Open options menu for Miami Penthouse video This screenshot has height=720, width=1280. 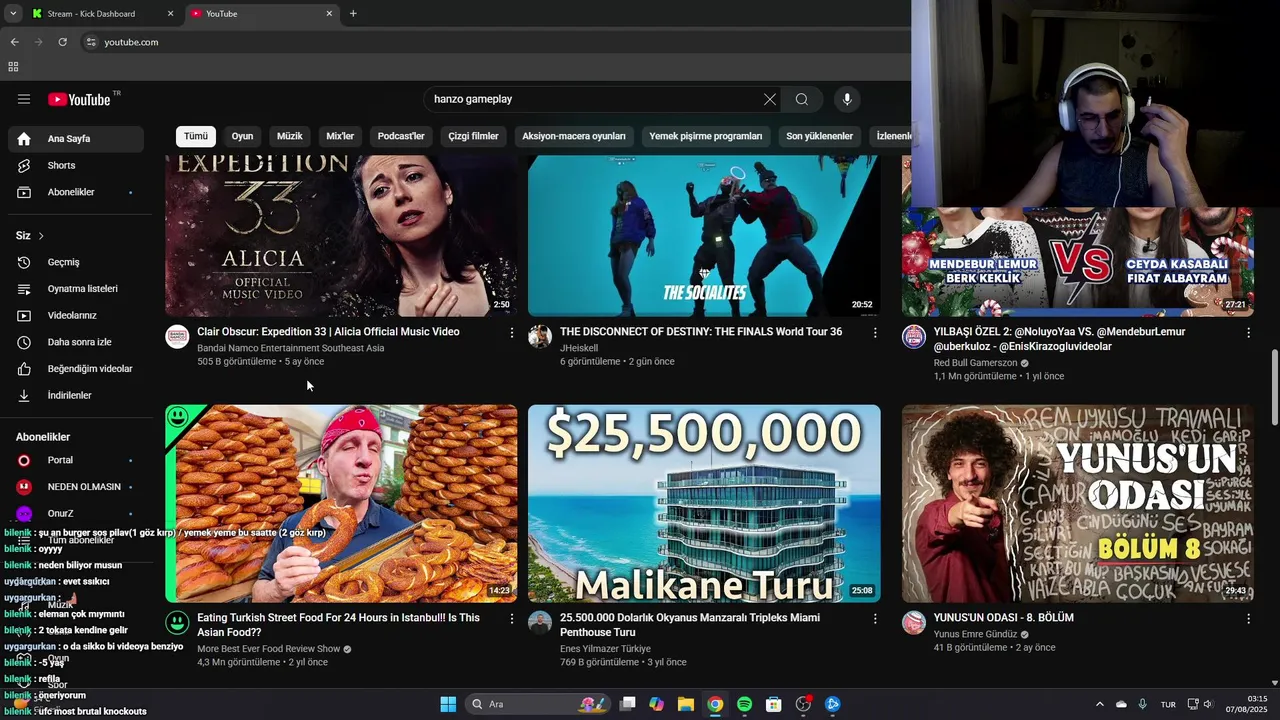875,619
